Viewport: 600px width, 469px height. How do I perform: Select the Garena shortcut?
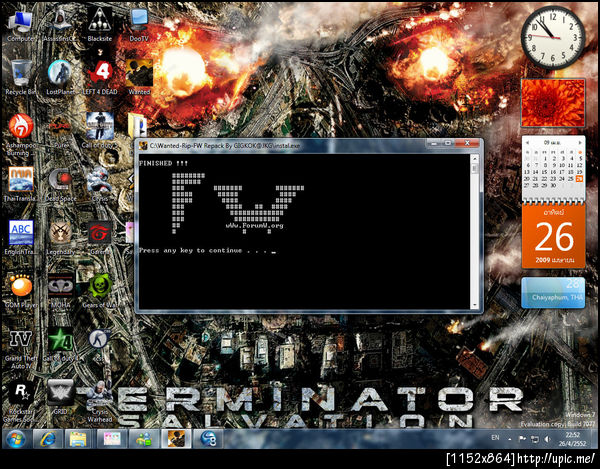tap(99, 237)
